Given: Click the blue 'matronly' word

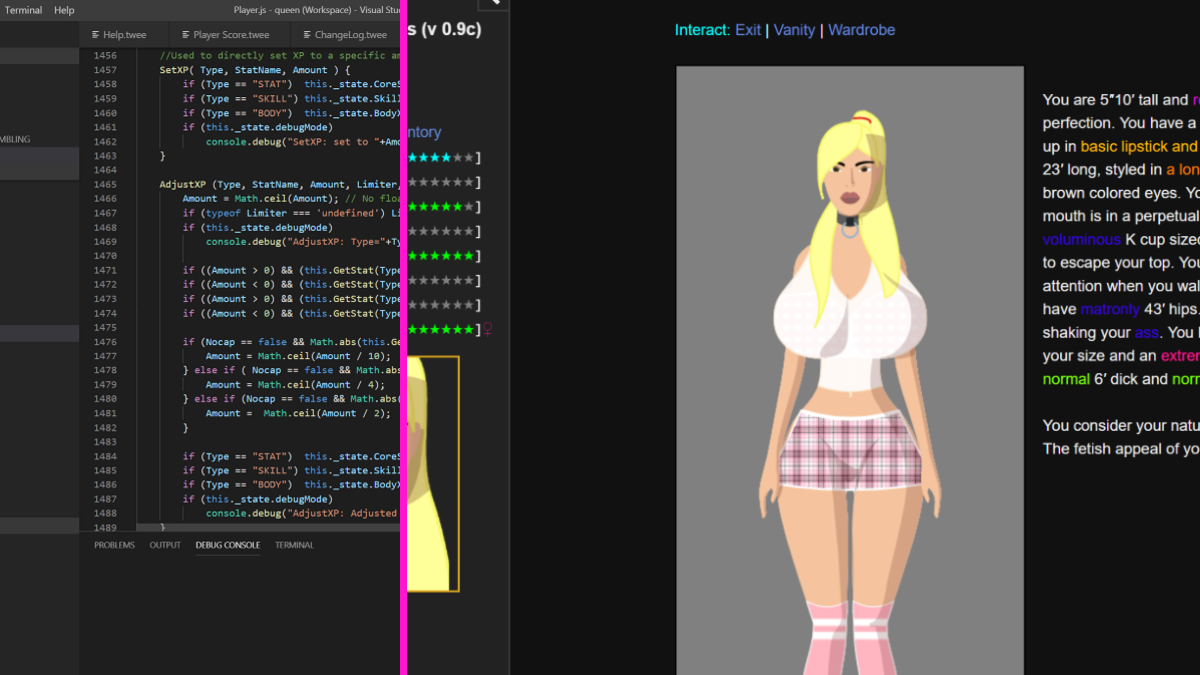Looking at the screenshot, I should point(1109,309).
